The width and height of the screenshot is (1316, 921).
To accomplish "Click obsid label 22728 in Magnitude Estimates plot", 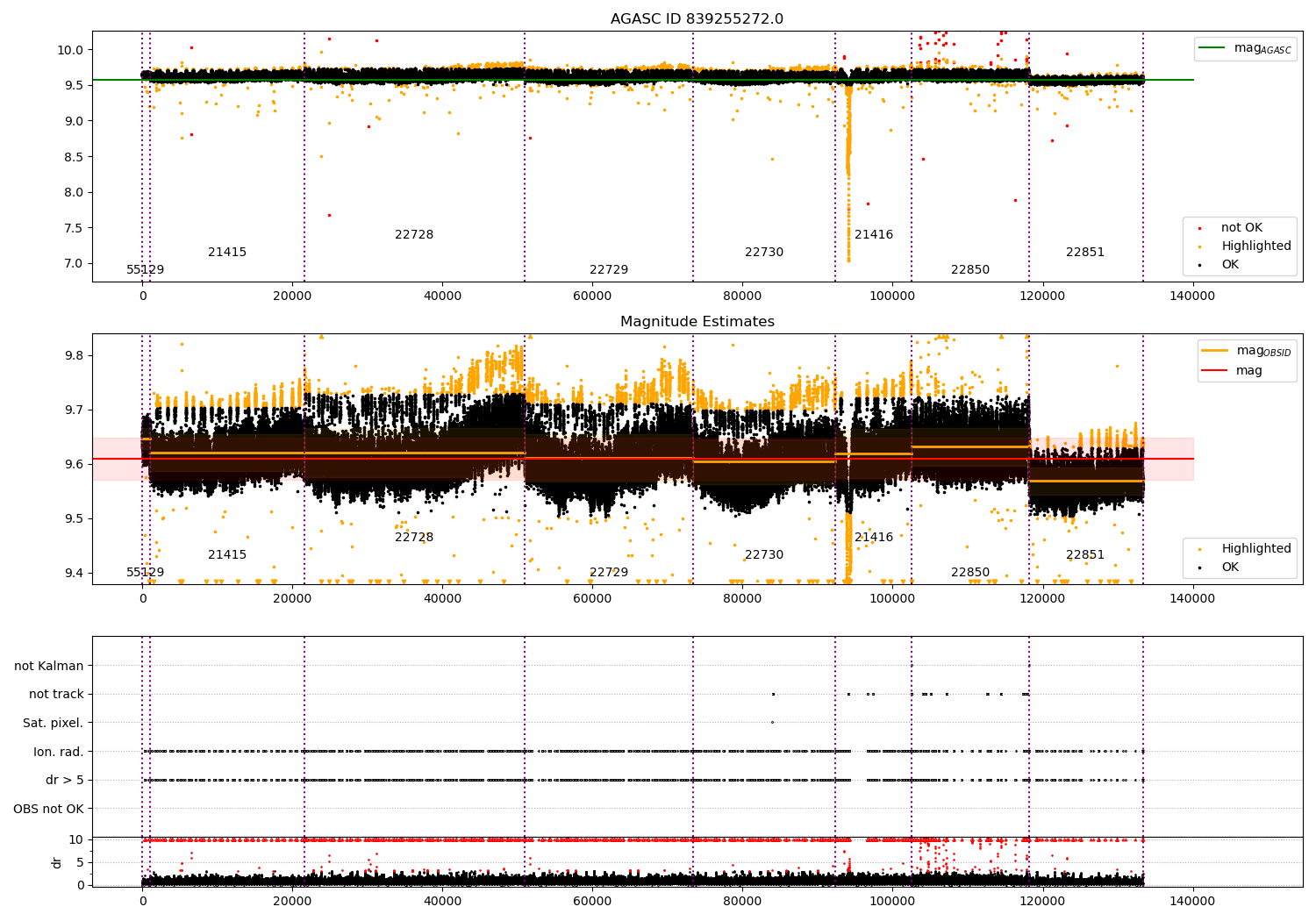I will click(x=414, y=538).
